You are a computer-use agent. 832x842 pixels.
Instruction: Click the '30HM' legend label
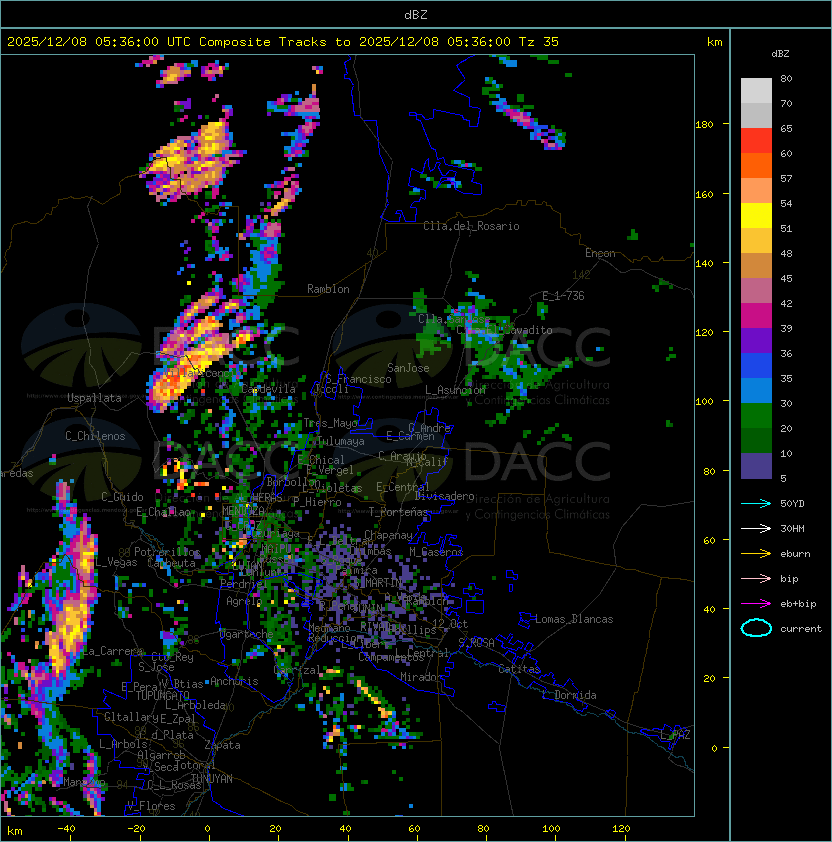[x=792, y=528]
